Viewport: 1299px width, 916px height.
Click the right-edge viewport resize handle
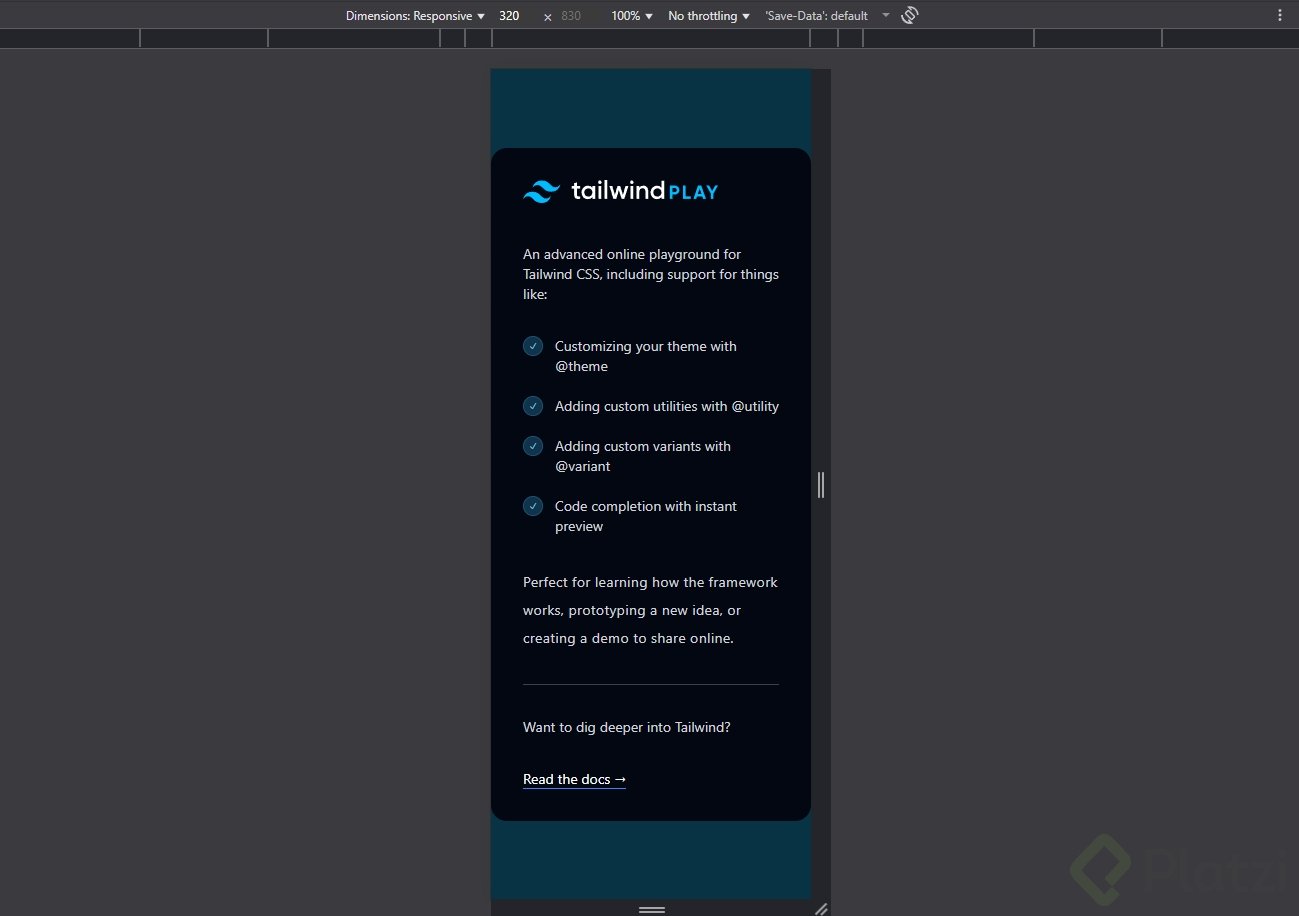pos(821,484)
